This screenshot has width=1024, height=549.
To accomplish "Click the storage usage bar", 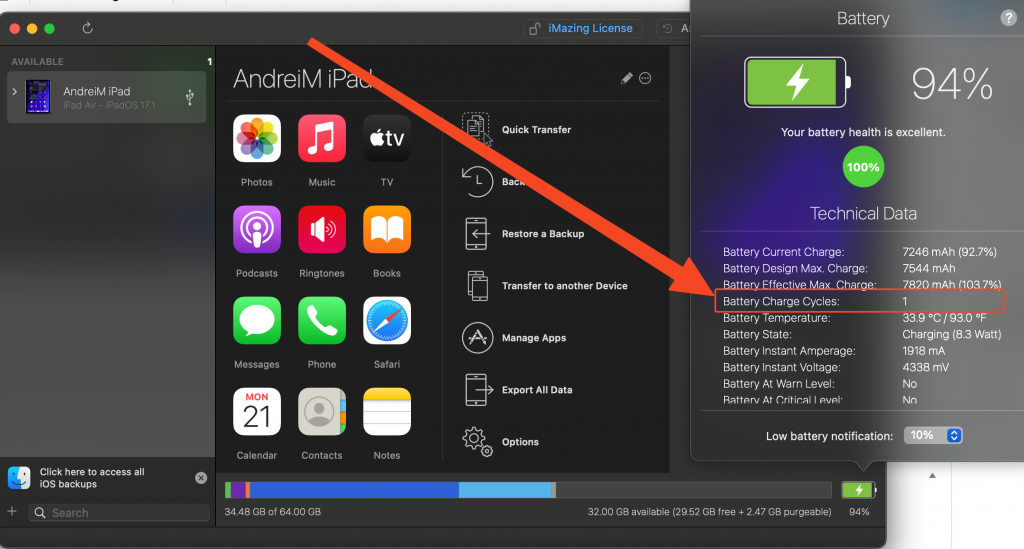I will point(528,490).
